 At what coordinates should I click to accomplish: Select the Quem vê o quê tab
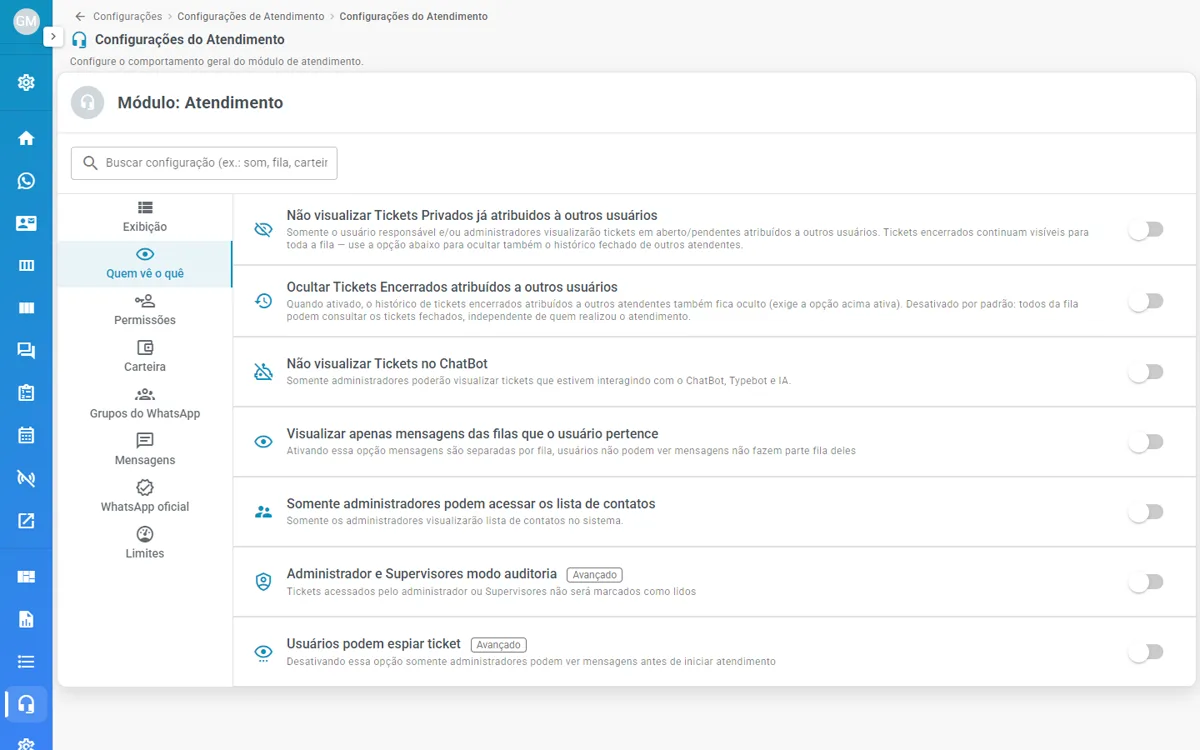pos(145,264)
